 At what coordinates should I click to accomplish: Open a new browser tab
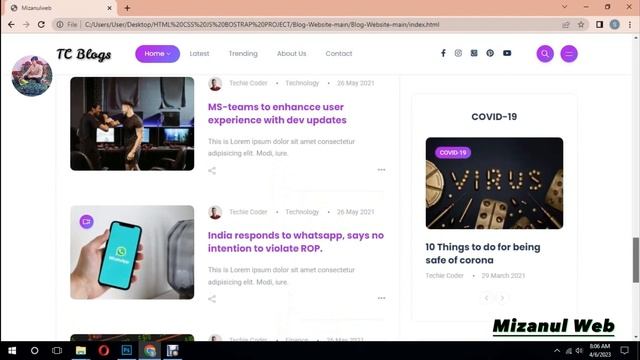[x=127, y=8]
